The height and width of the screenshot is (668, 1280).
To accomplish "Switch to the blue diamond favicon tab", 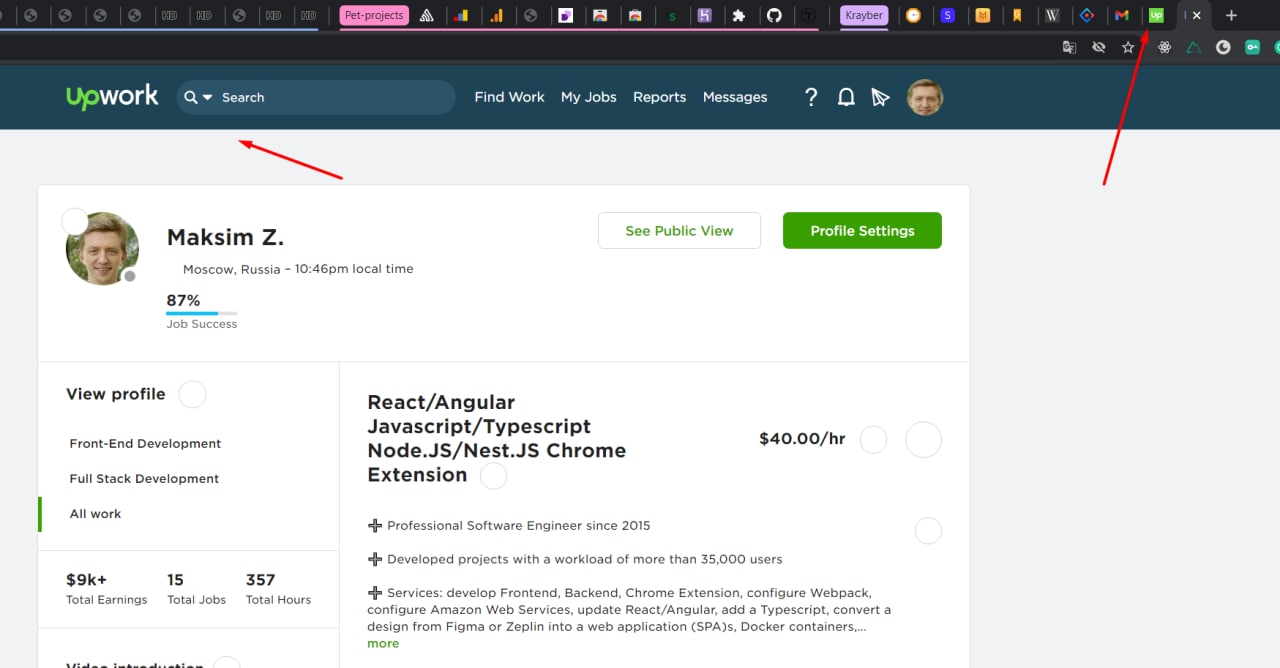I will click(x=1087, y=16).
